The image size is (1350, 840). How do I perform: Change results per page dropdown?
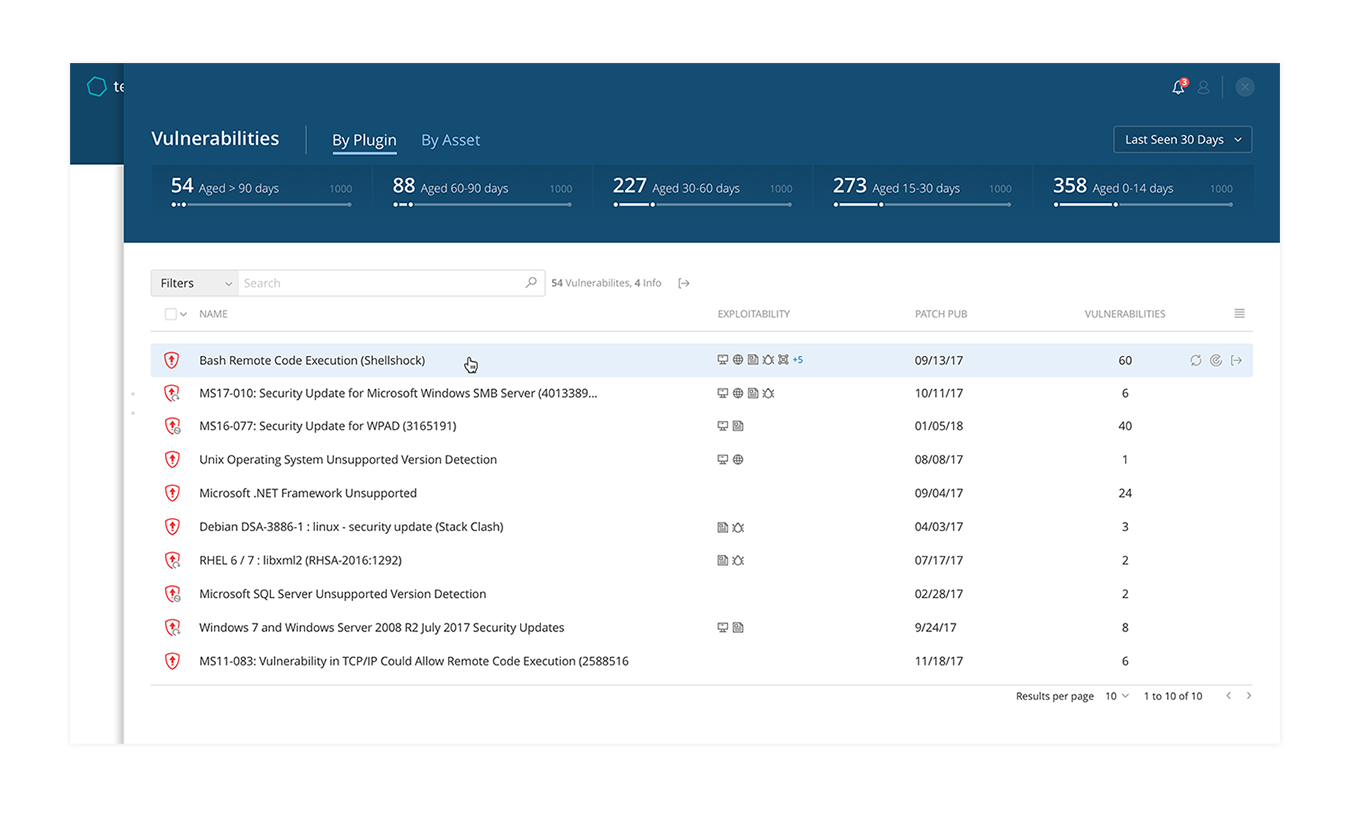(1116, 696)
